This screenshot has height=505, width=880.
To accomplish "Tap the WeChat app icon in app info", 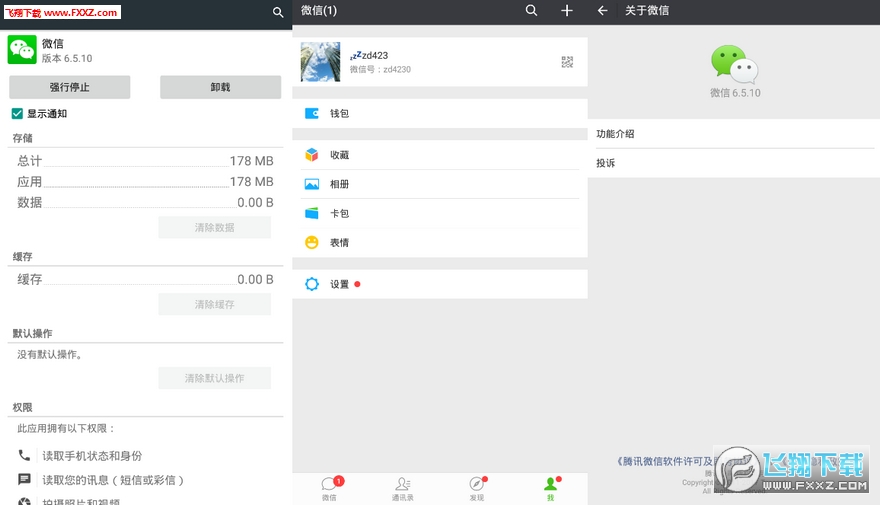I will point(22,49).
